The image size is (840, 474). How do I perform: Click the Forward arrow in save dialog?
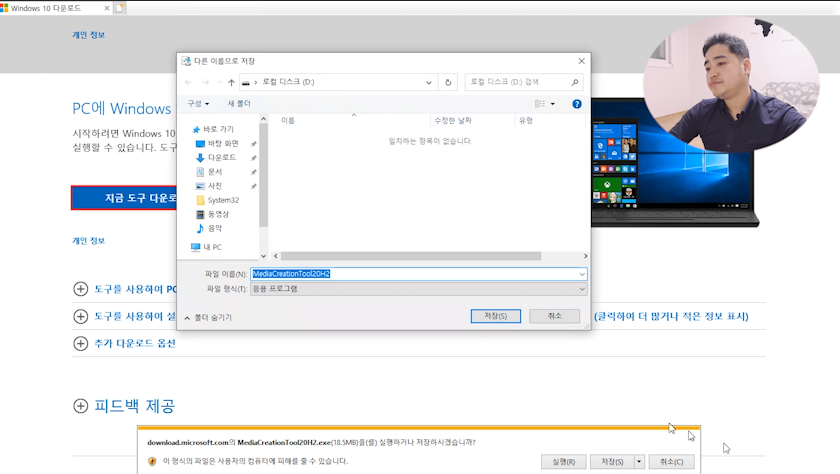point(205,82)
